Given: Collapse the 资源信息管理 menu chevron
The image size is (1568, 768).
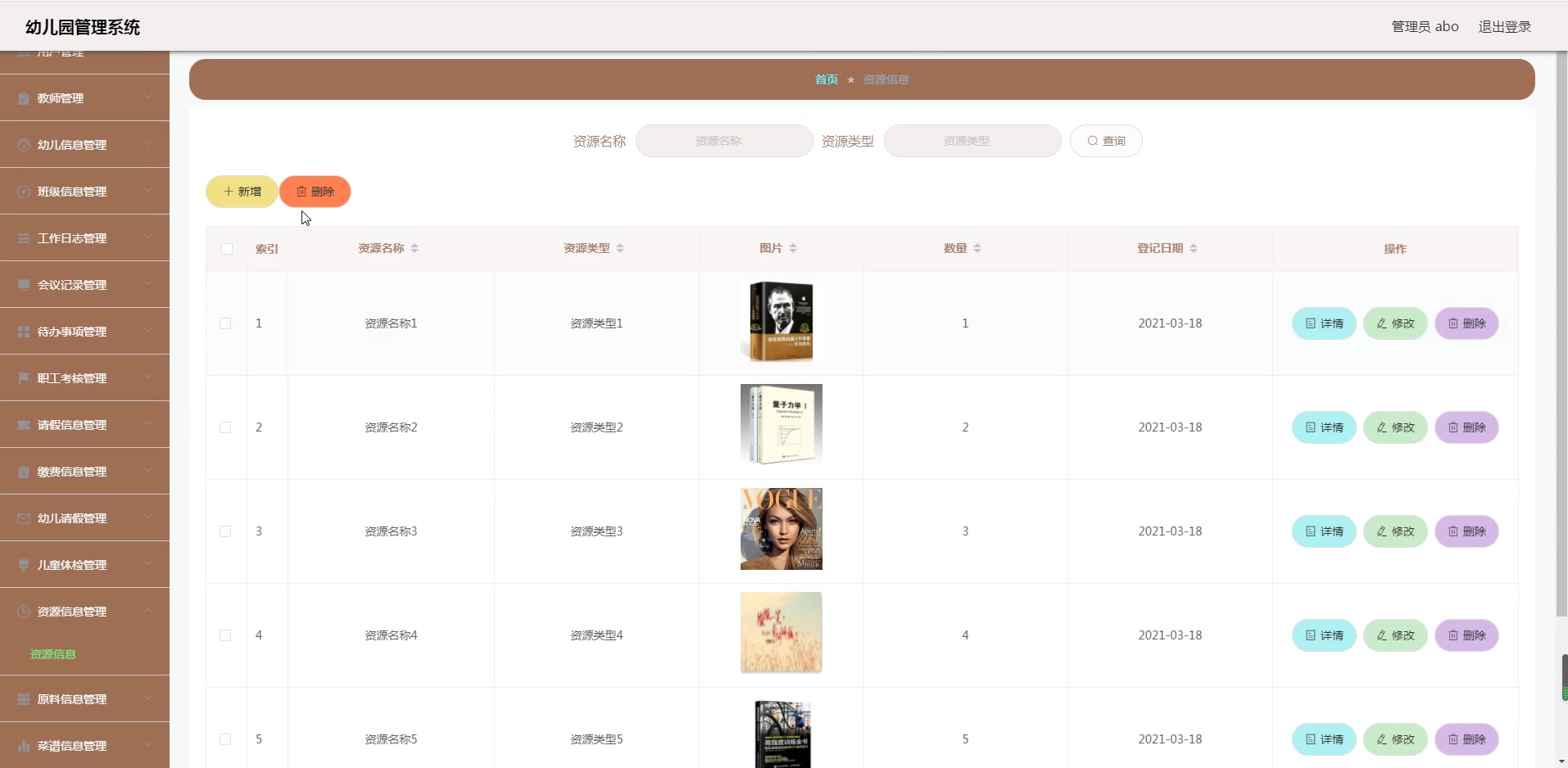Looking at the screenshot, I should [148, 611].
